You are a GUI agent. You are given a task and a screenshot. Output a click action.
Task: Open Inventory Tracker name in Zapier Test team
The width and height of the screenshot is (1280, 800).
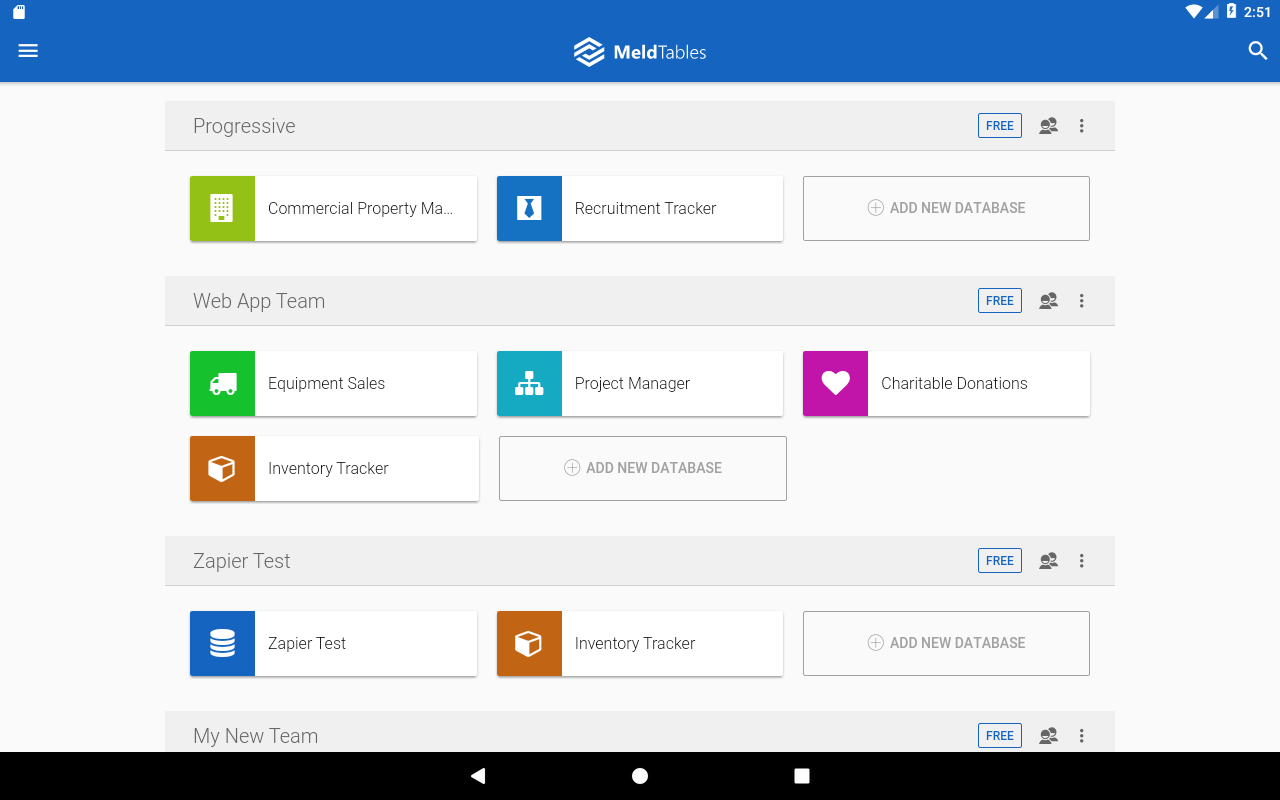(x=635, y=643)
